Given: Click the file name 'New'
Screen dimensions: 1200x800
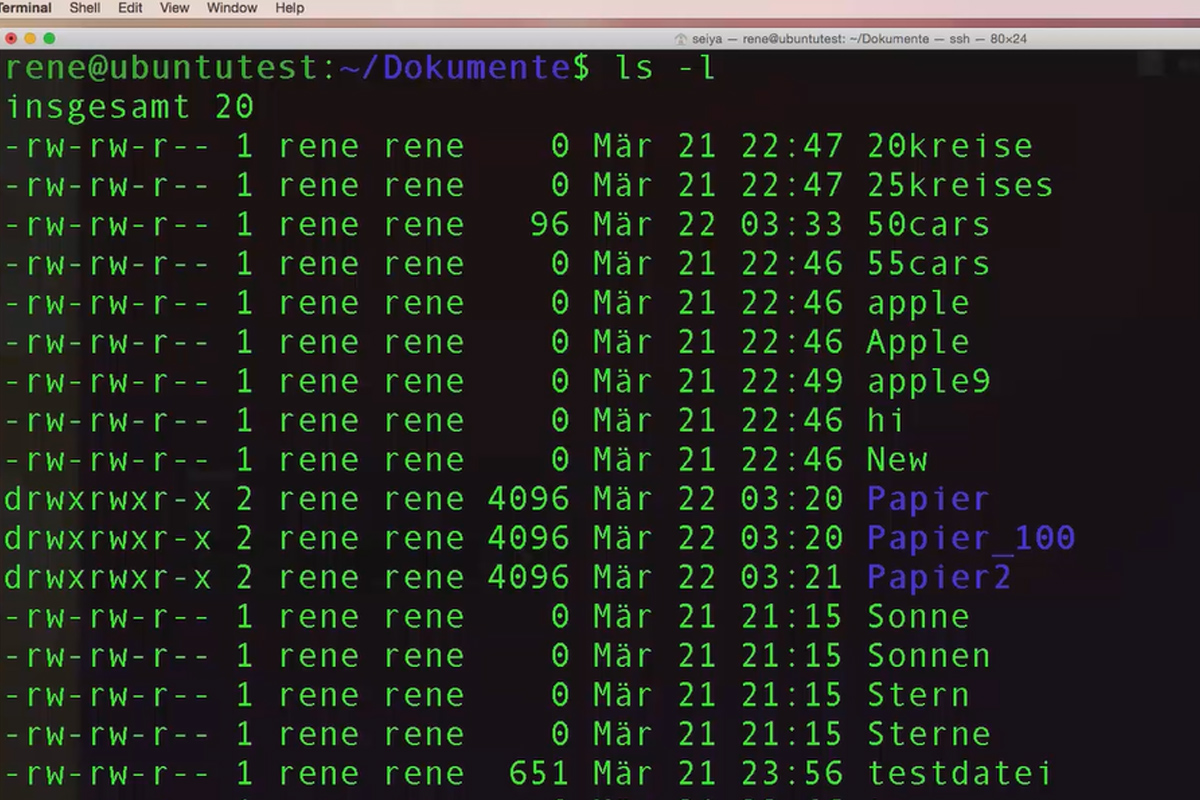Looking at the screenshot, I should coord(897,460).
